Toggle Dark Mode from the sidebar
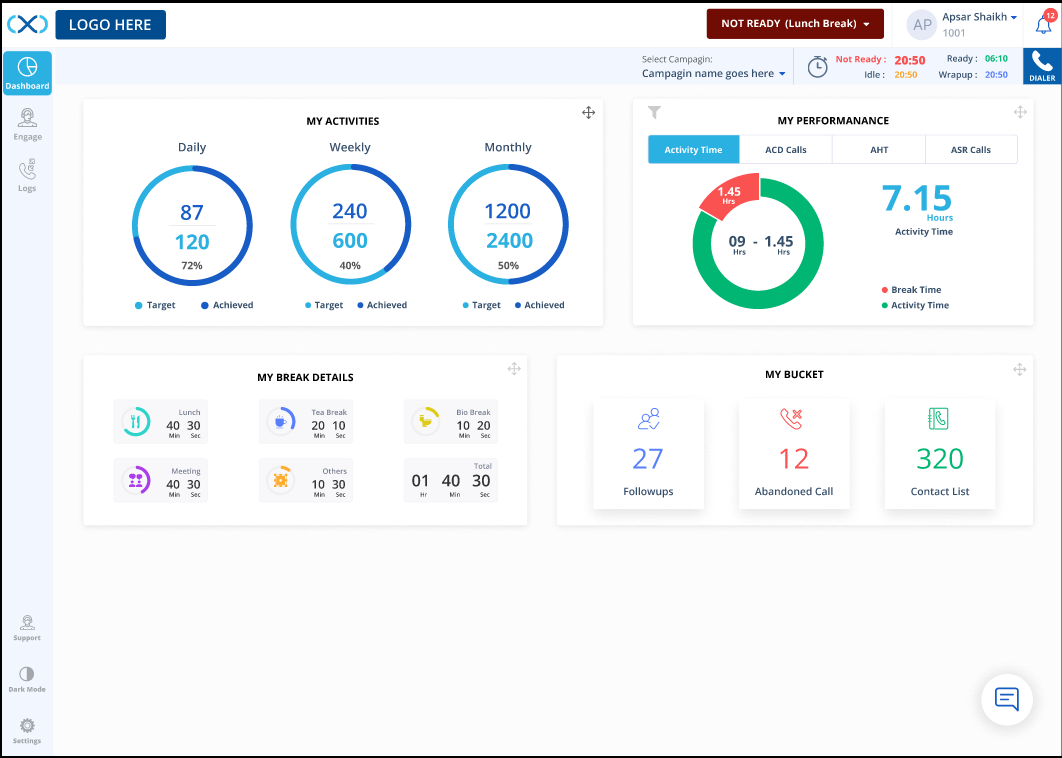 [x=27, y=676]
